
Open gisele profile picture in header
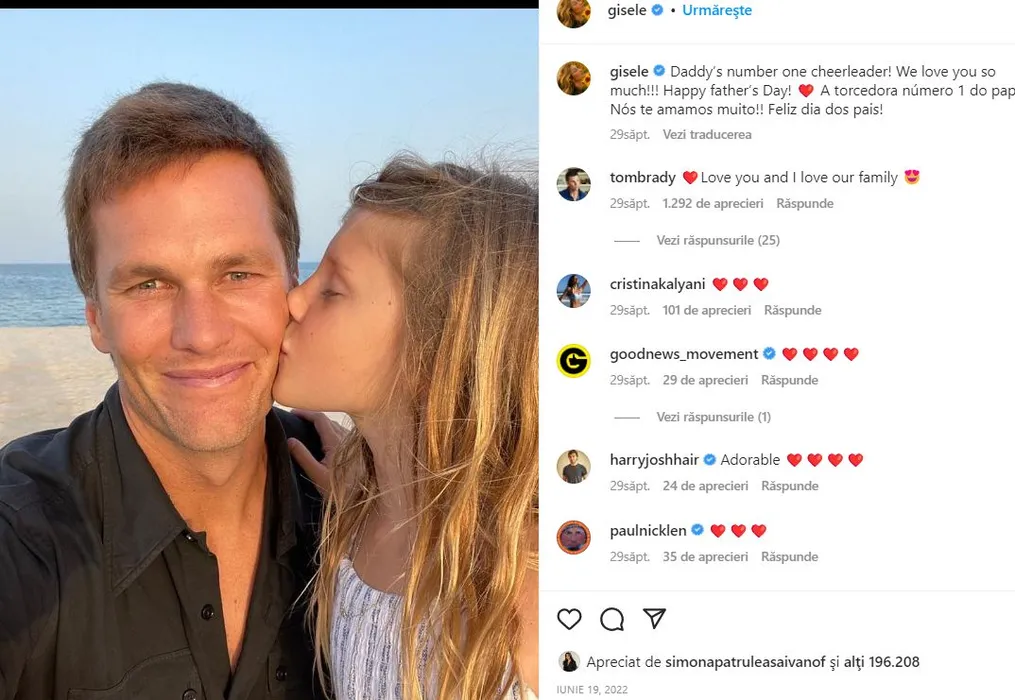(x=573, y=11)
